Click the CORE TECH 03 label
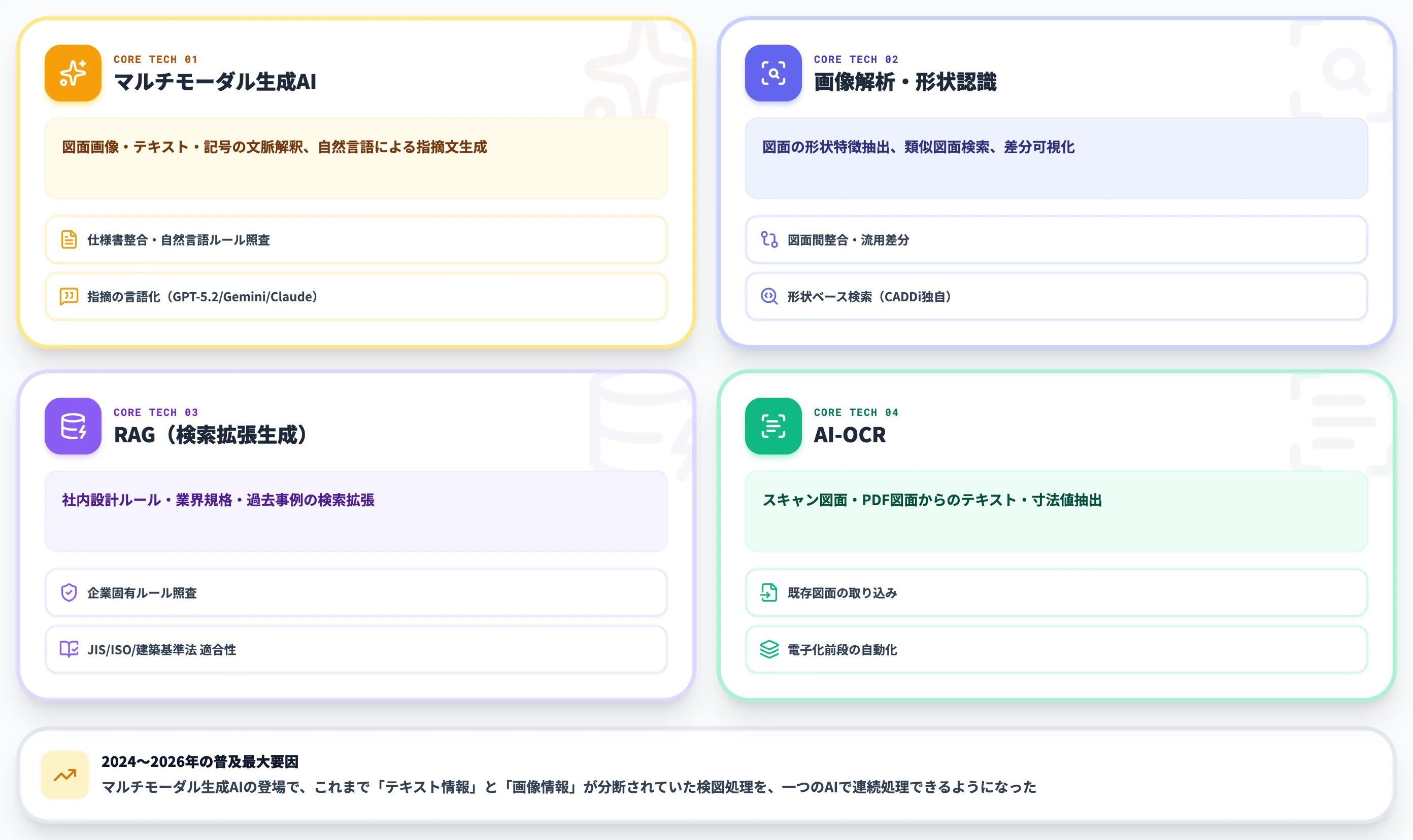Image resolution: width=1413 pixels, height=840 pixels. tap(156, 412)
